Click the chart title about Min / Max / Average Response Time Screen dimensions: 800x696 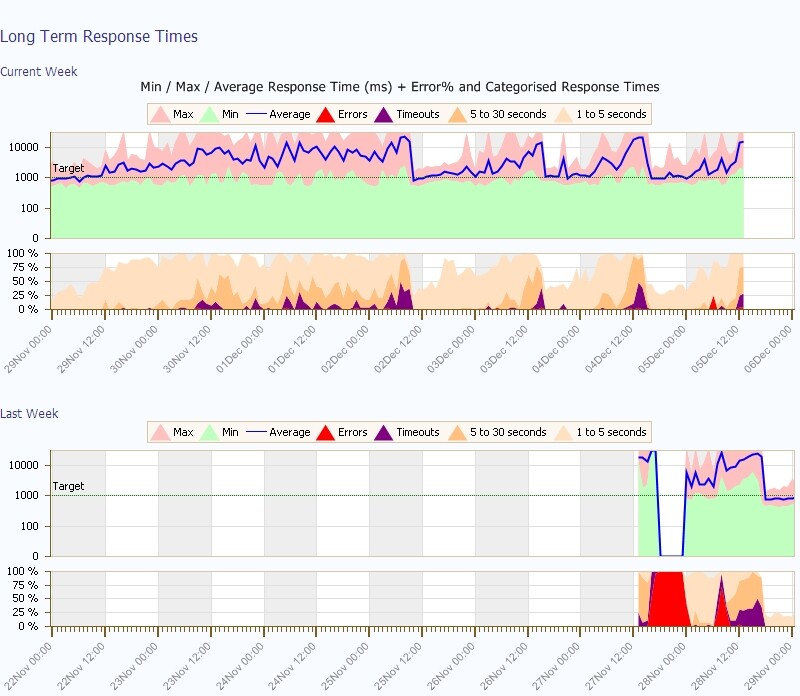(x=400, y=87)
